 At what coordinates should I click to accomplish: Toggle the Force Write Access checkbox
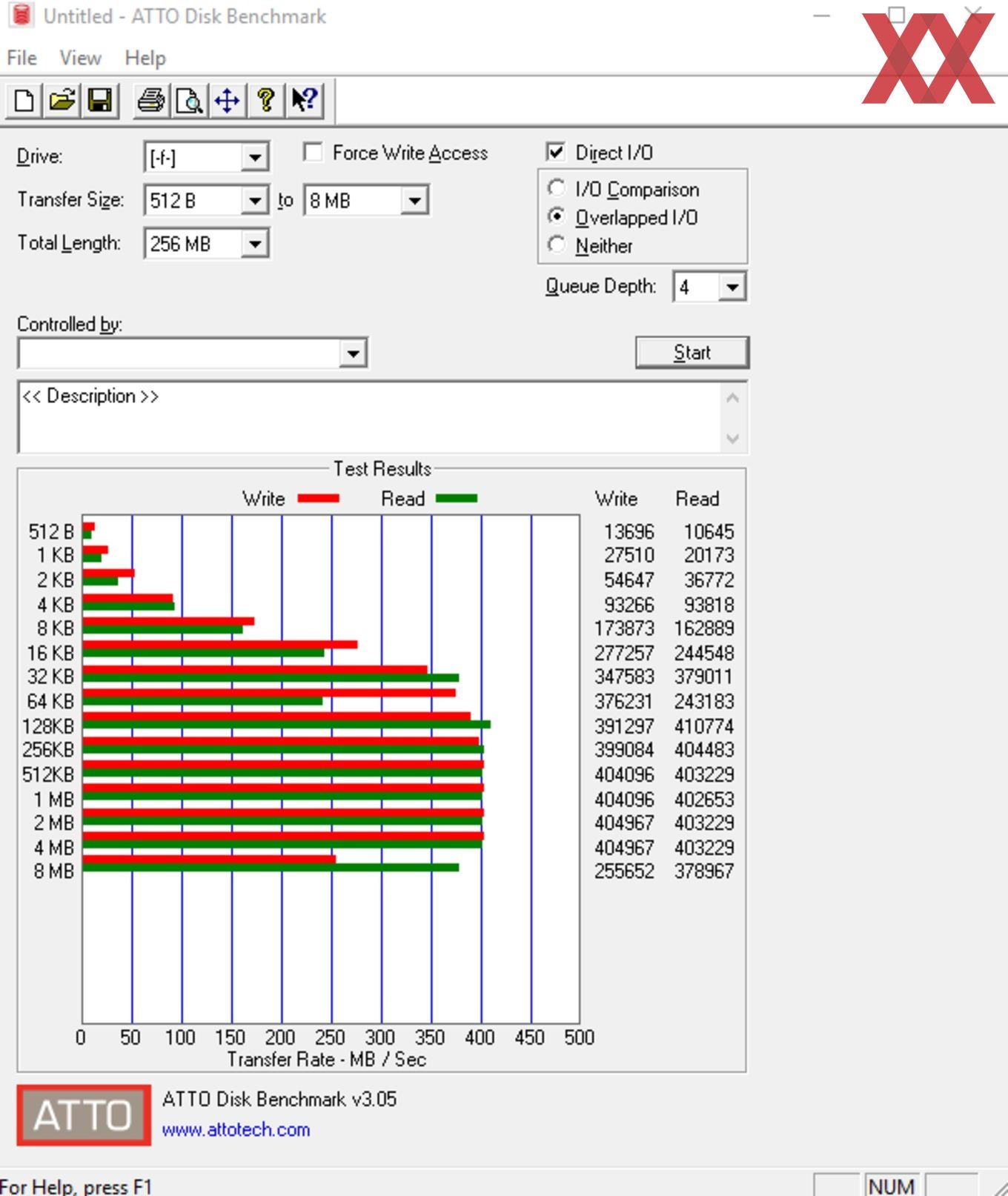313,153
